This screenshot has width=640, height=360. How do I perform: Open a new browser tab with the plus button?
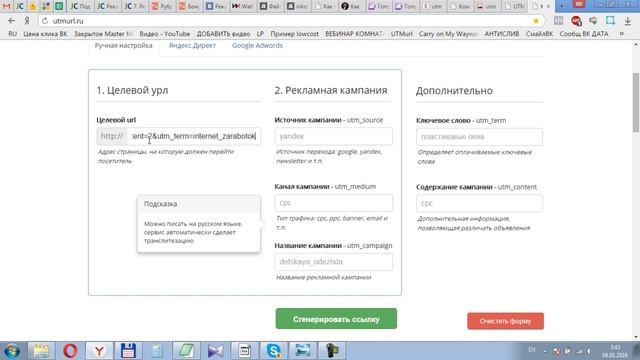[562, 6]
